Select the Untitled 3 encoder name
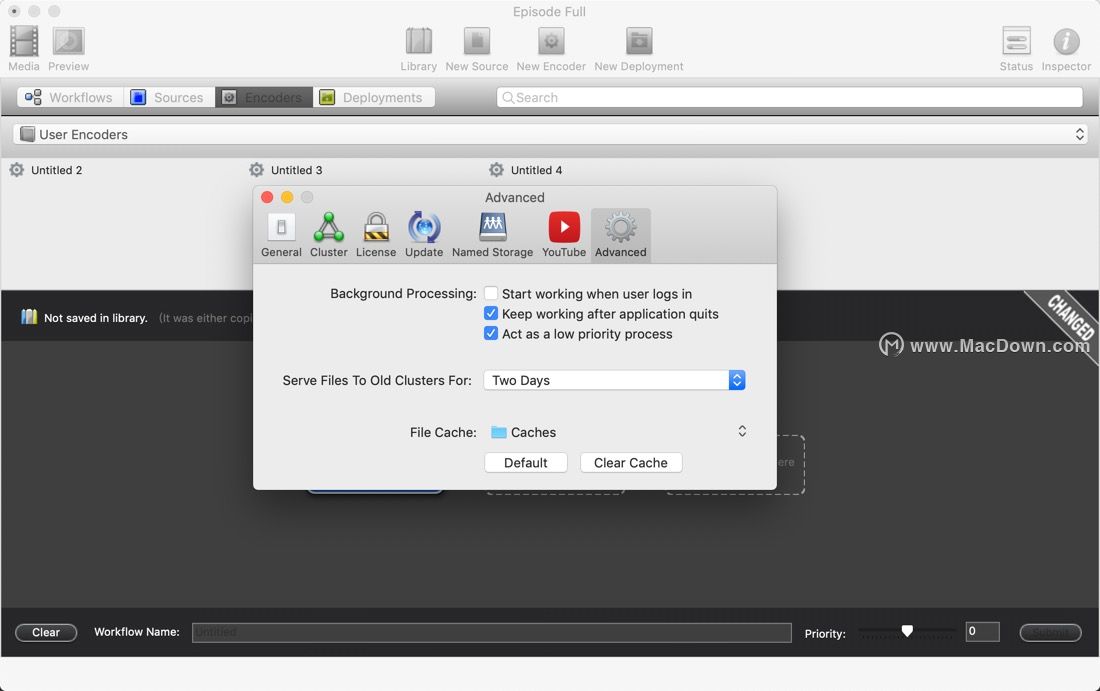 (297, 170)
